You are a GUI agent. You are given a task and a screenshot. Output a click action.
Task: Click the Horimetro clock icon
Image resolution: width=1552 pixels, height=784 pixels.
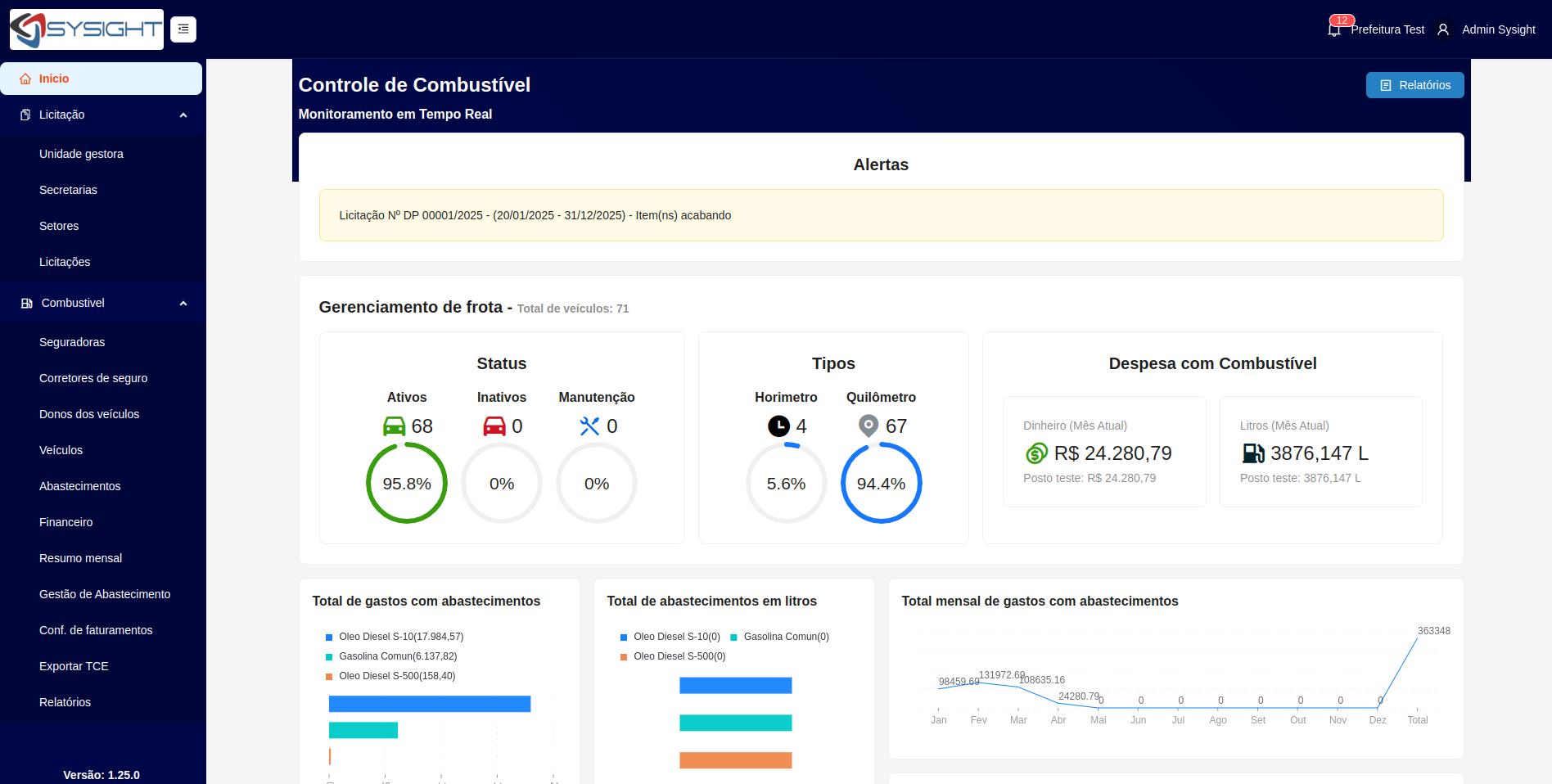point(778,426)
